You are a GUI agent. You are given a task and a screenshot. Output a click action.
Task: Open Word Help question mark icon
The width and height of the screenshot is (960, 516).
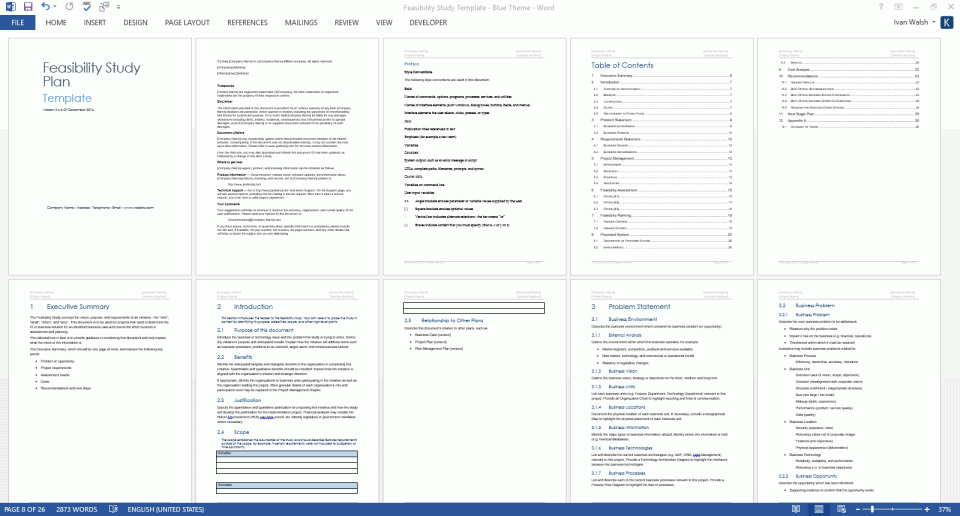(x=881, y=7)
